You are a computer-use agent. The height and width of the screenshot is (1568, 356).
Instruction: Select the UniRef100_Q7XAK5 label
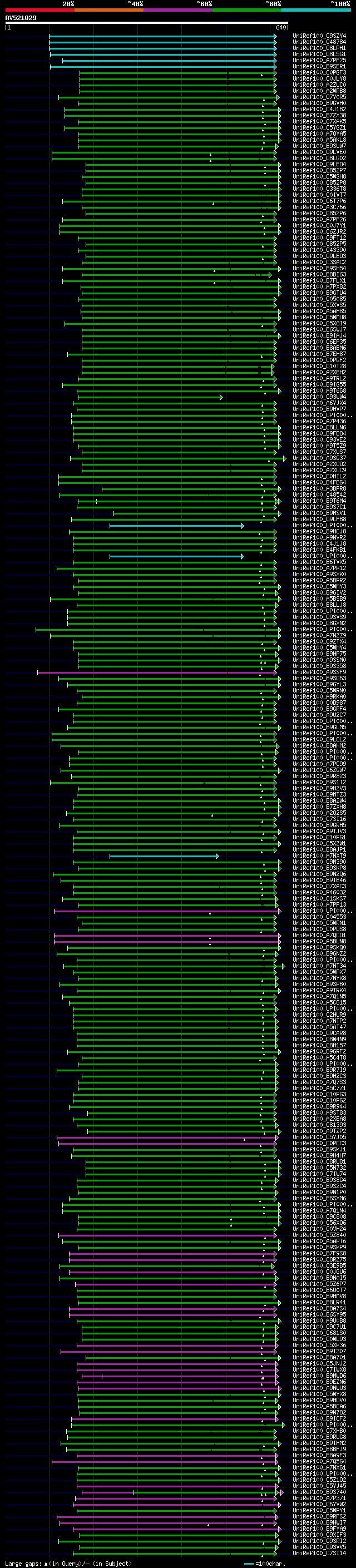pos(319,122)
